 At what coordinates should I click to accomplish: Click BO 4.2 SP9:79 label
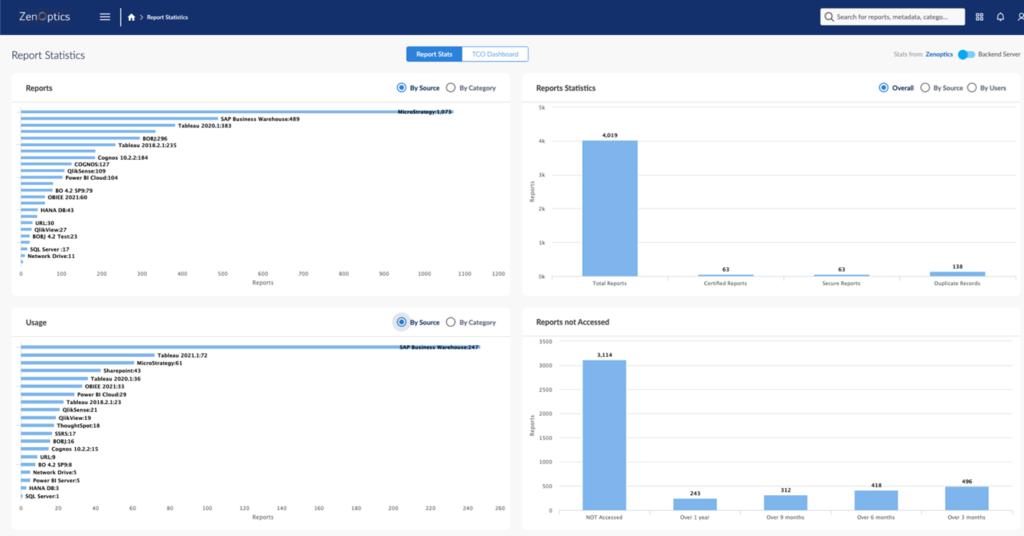tap(74, 191)
